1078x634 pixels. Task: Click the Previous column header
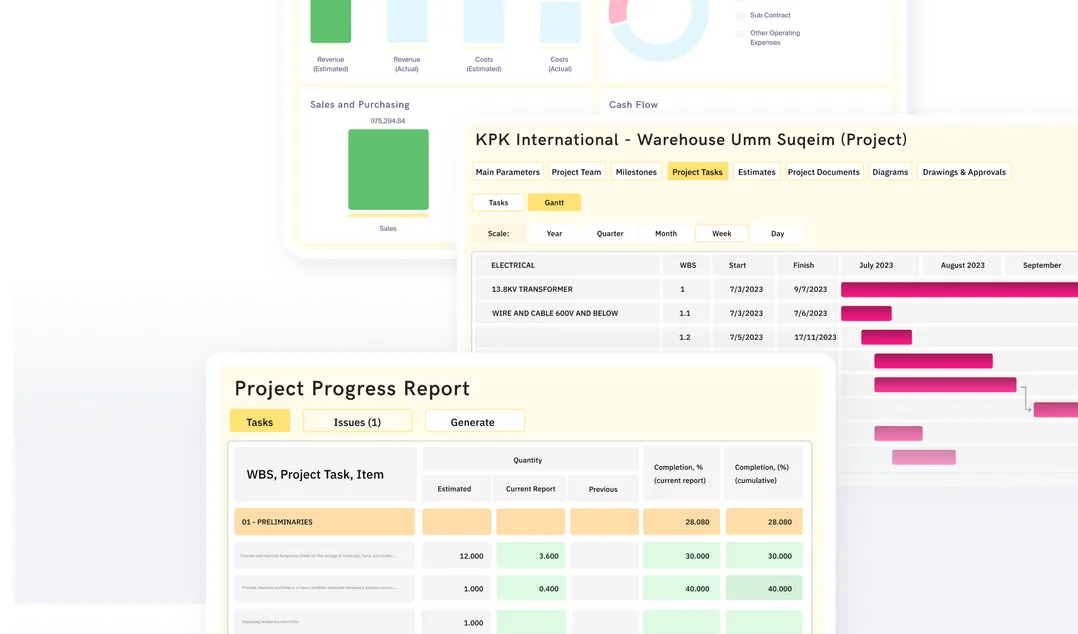coord(603,489)
